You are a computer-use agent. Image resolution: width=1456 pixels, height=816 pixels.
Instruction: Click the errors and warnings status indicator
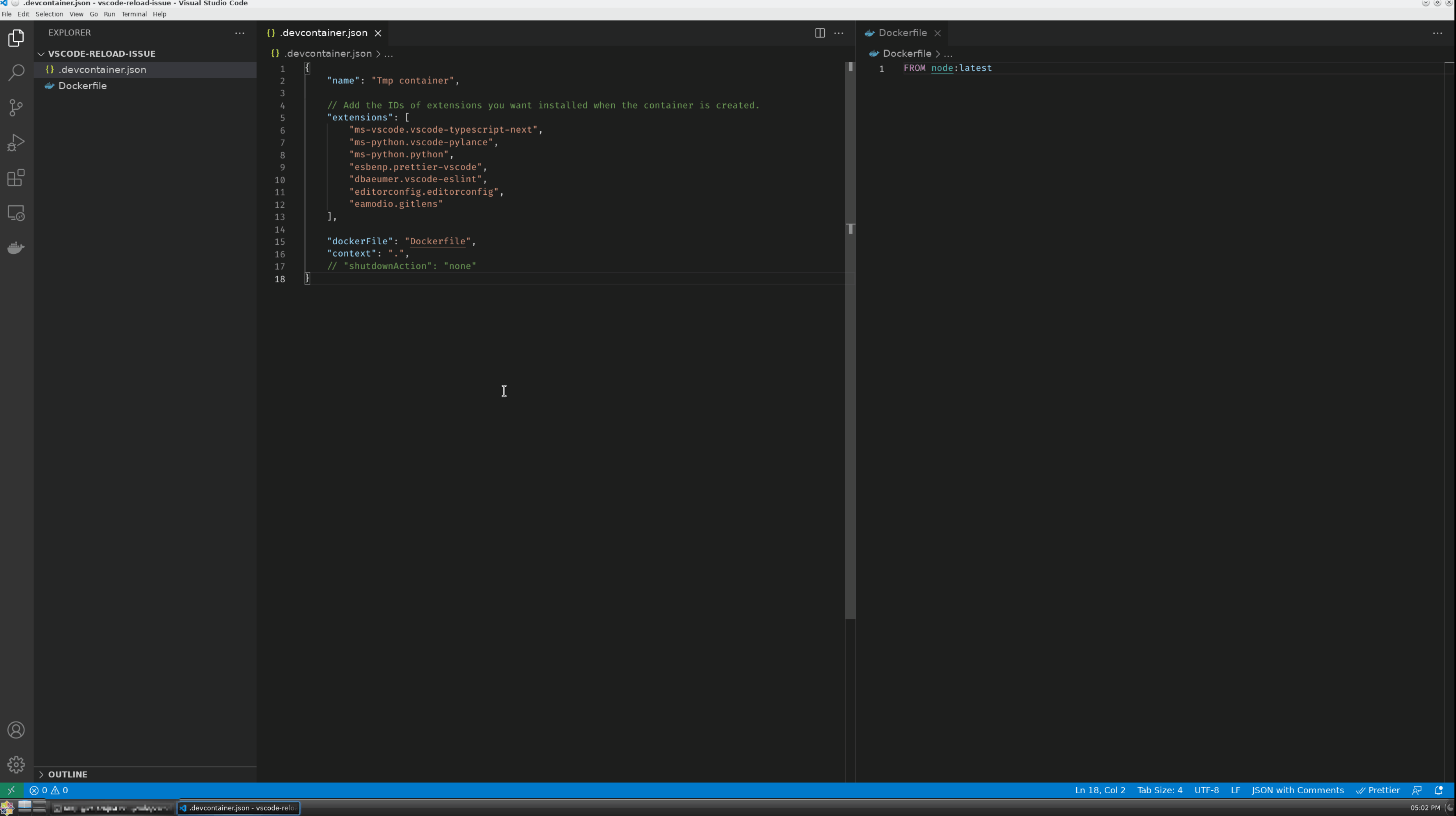click(49, 790)
